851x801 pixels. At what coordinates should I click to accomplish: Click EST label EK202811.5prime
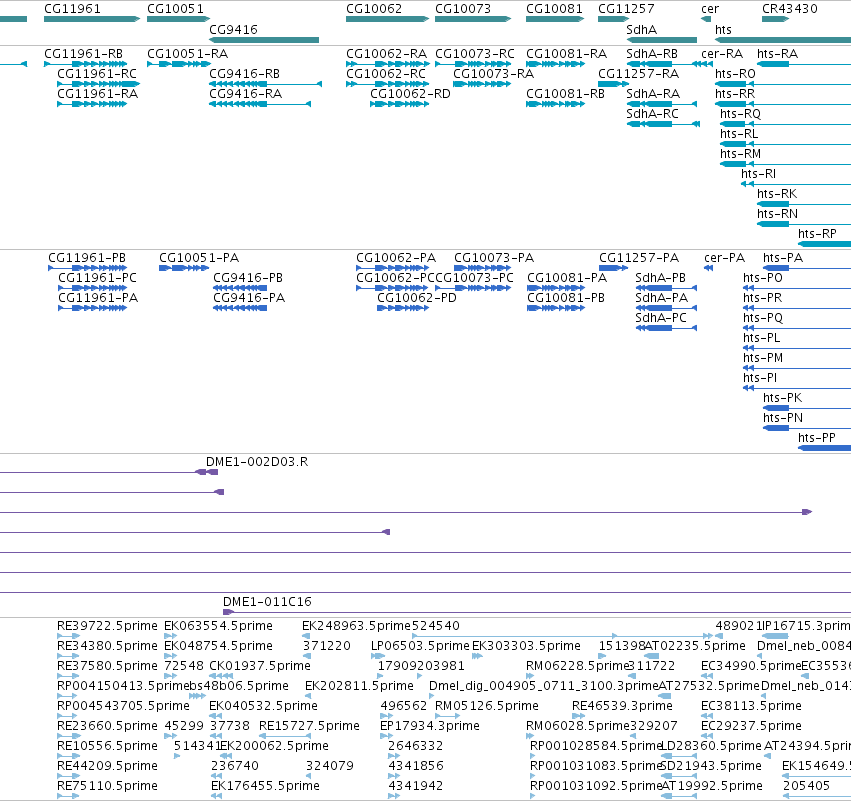(359, 686)
